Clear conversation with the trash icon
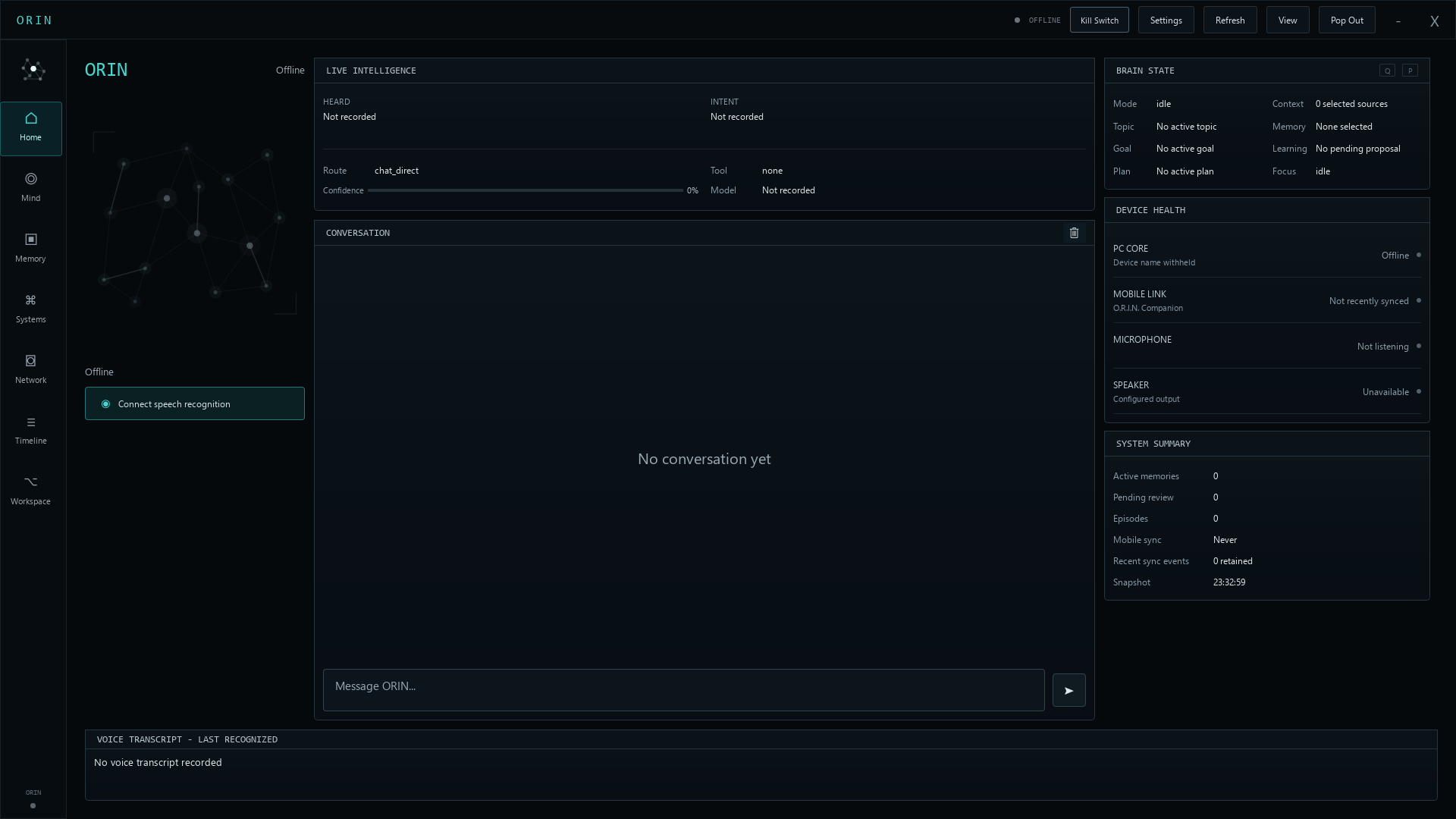 [x=1074, y=233]
